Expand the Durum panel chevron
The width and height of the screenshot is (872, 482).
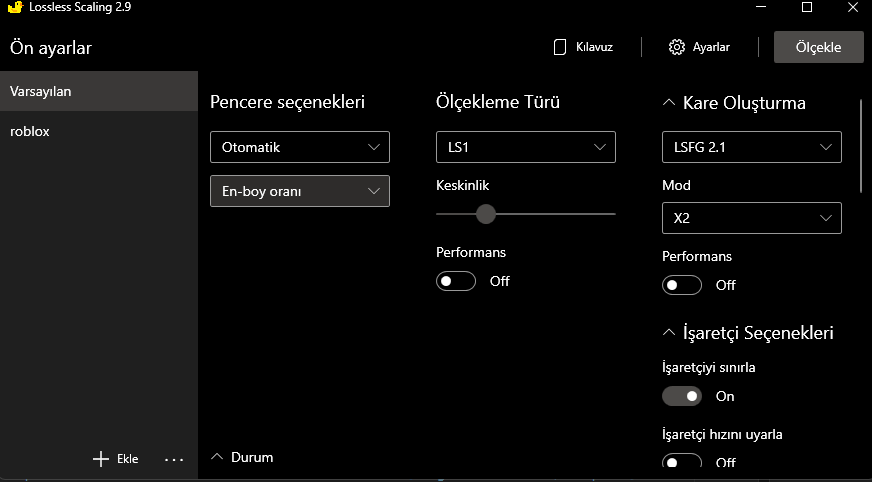217,457
